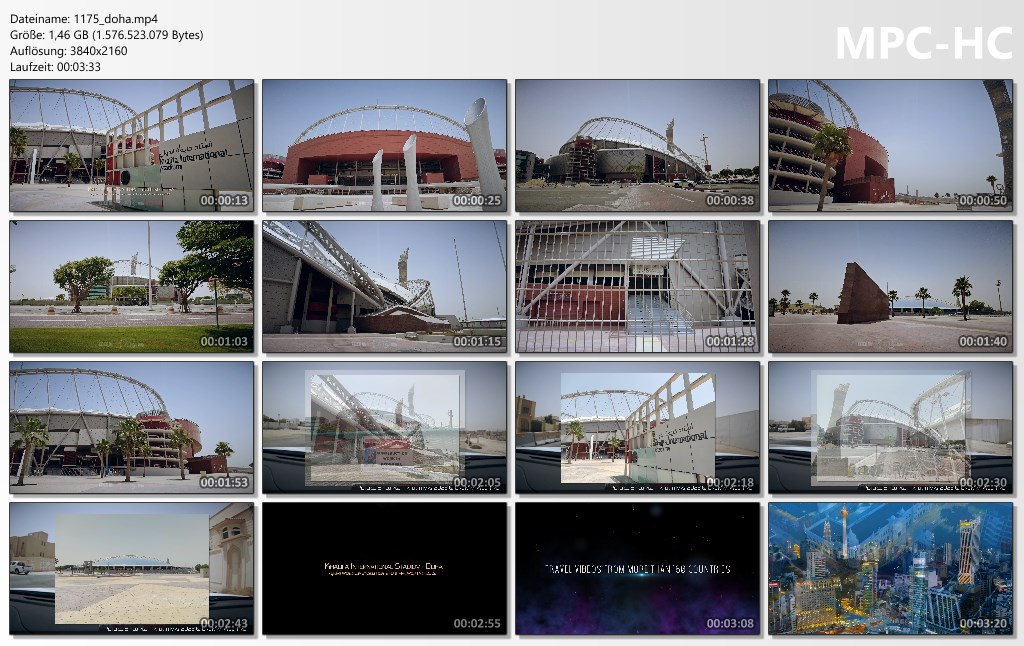Click the Dateiname 1175_doha.mp4 text

point(84,19)
